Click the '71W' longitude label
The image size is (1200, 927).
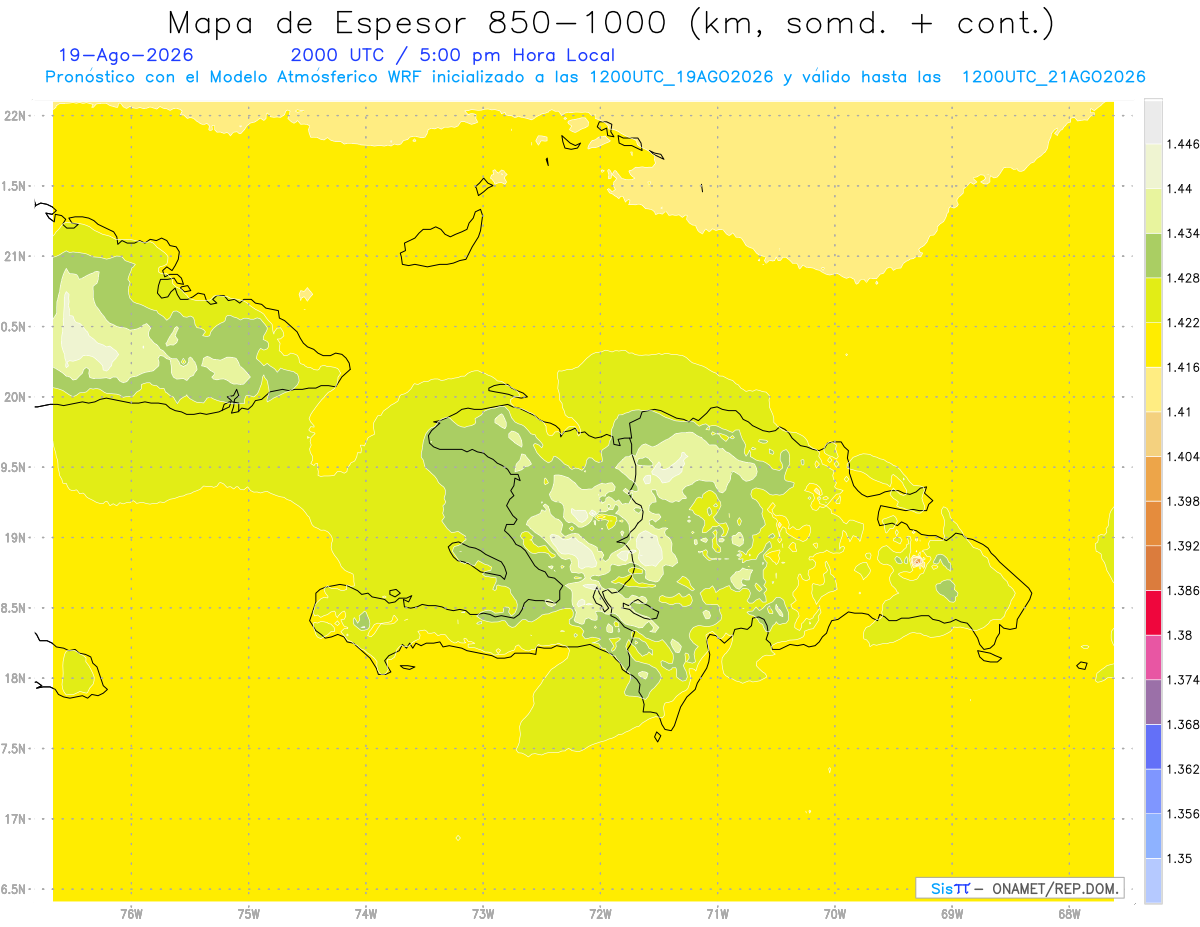pos(717,914)
